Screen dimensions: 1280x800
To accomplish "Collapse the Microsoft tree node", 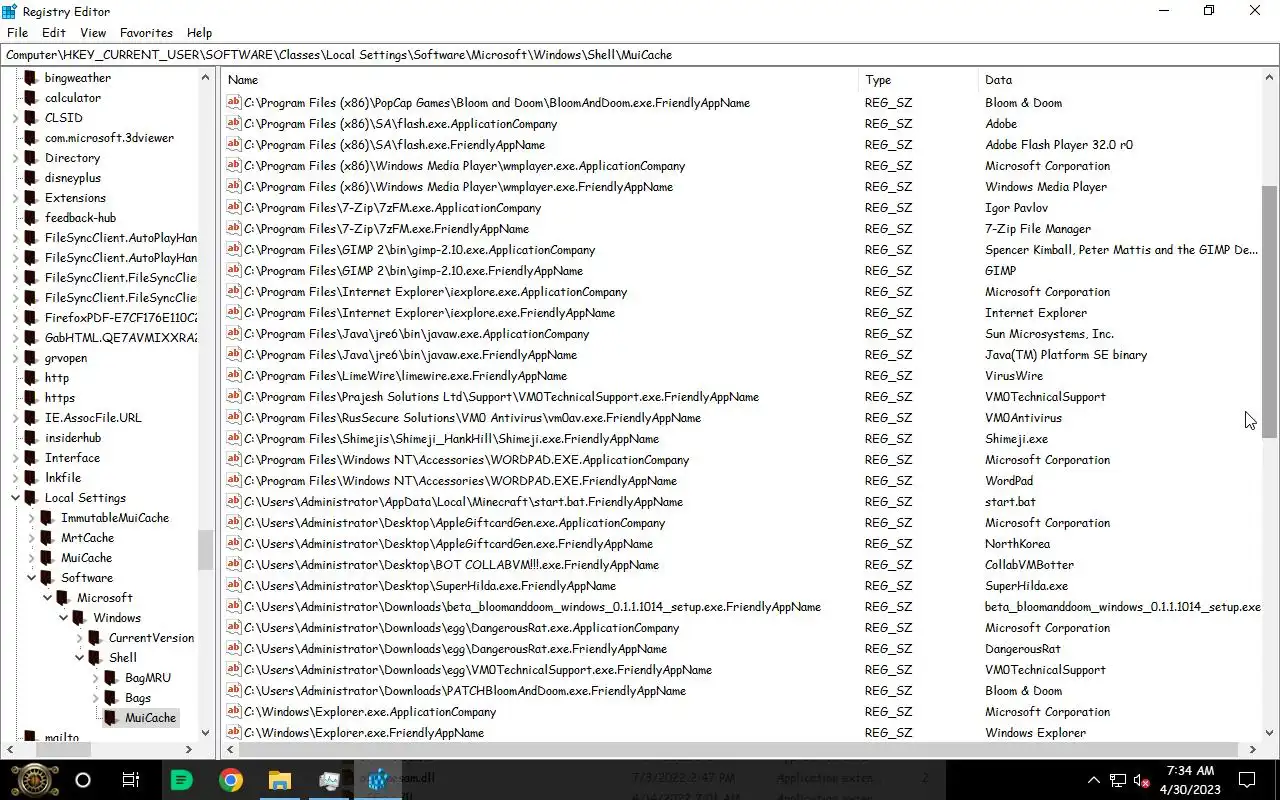I will coord(47,597).
